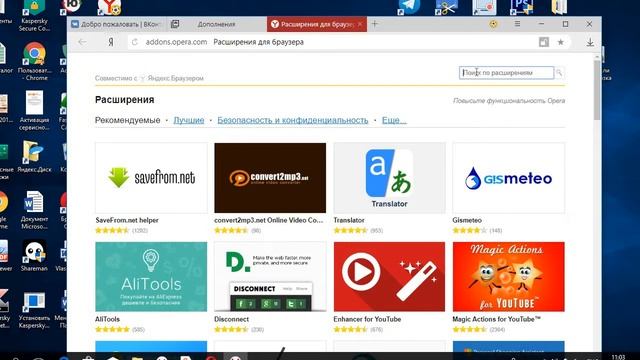Open the Magic Actions for YouTube thumbnail

pos(509,277)
